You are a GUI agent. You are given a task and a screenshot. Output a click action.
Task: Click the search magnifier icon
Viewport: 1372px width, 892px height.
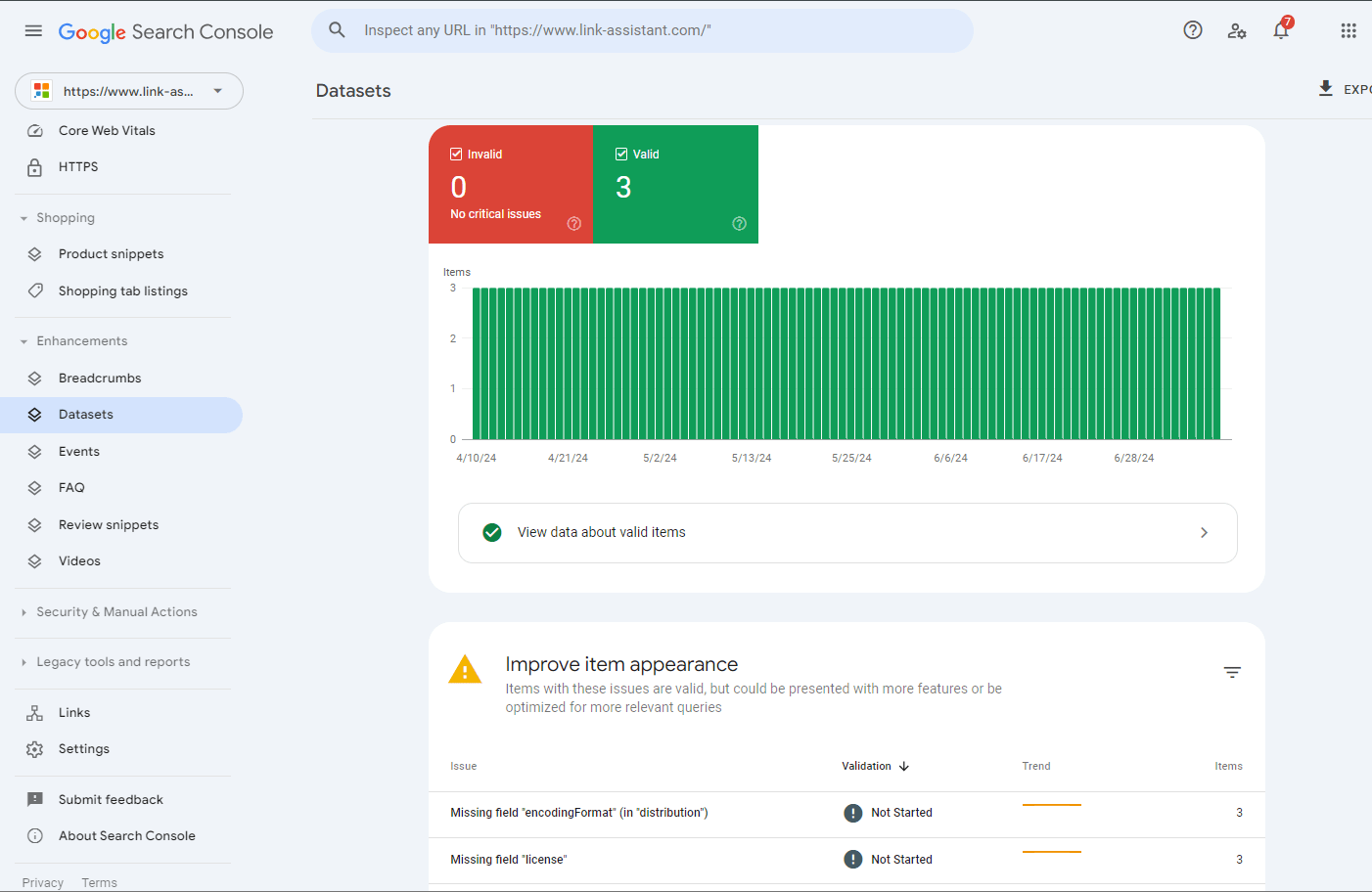[x=337, y=30]
